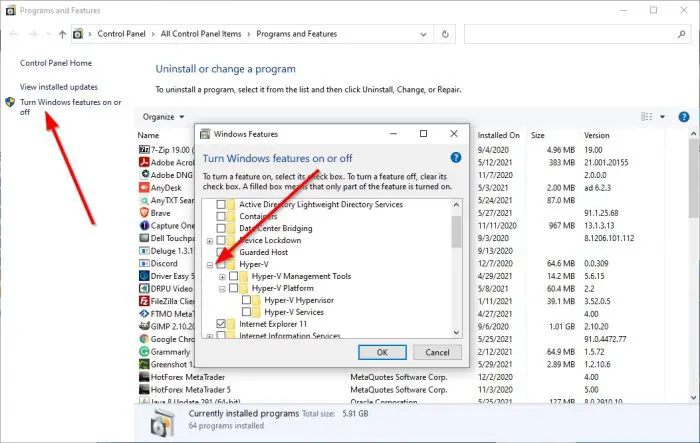Go up one folder level
The width and height of the screenshot is (700, 443).
(x=62, y=34)
